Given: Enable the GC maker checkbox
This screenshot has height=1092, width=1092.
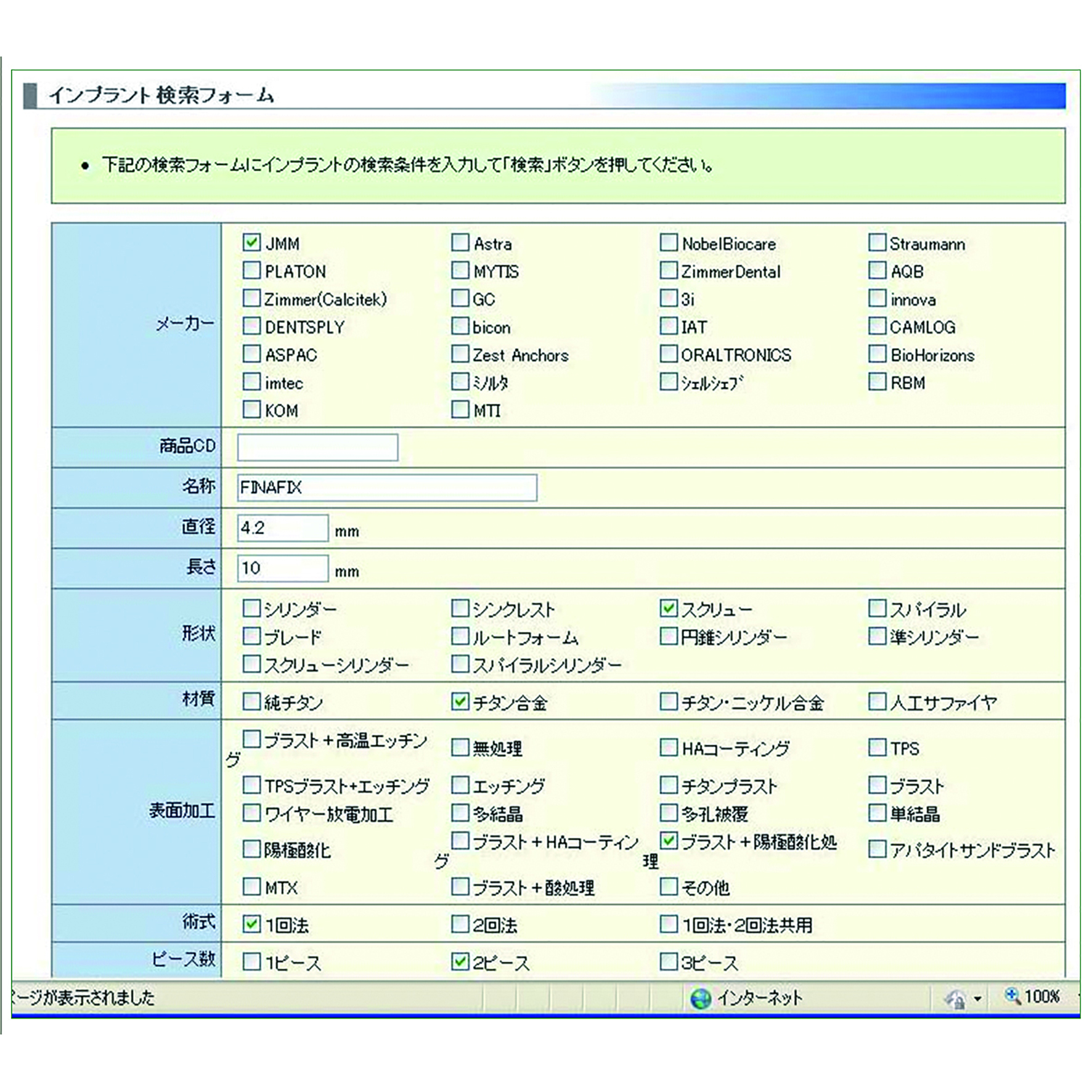Looking at the screenshot, I should 460,298.
